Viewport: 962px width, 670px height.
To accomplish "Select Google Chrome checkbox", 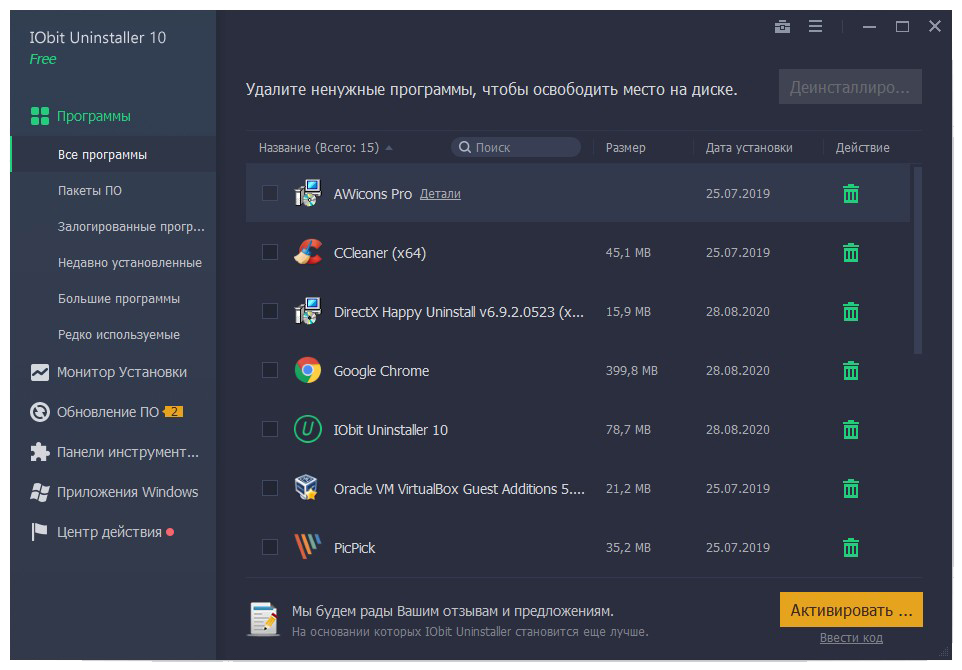I will point(270,370).
